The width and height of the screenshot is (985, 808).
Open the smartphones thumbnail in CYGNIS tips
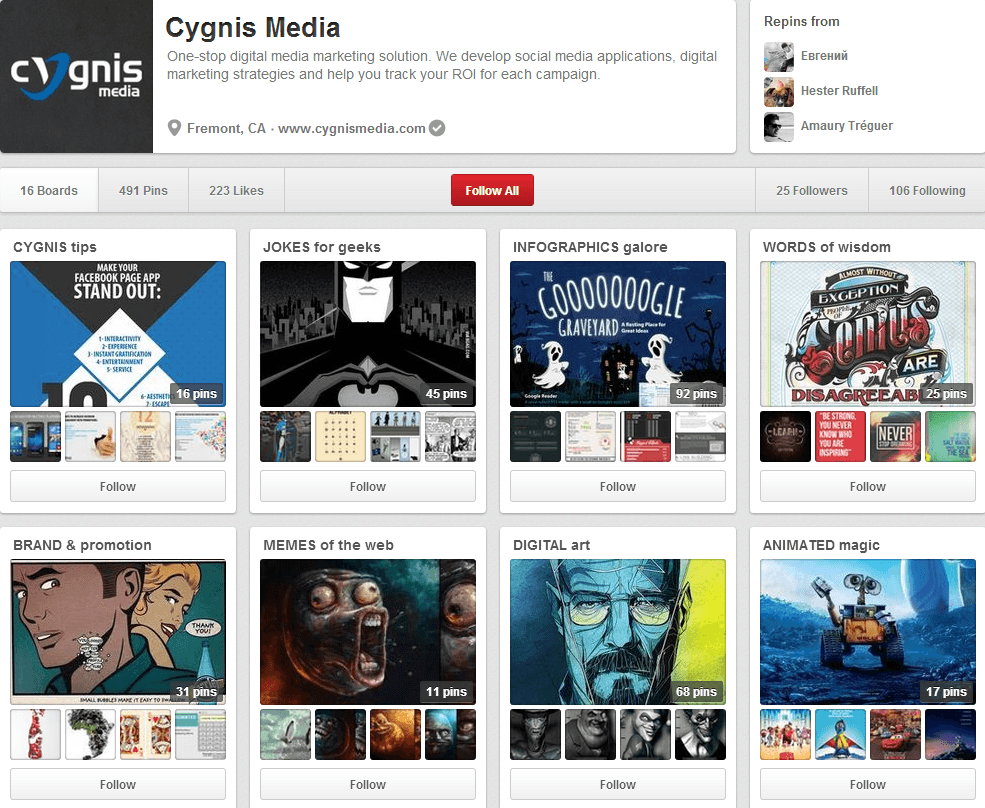pos(35,437)
